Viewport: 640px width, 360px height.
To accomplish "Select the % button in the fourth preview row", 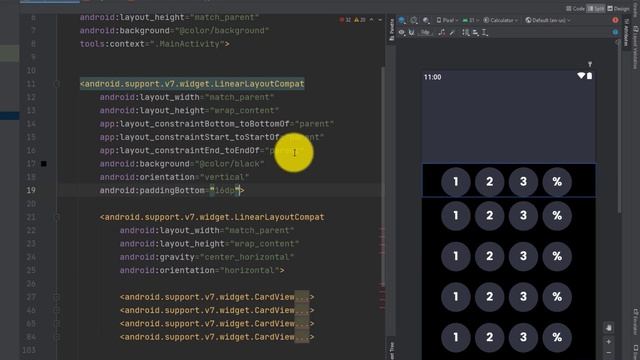I will (557, 297).
